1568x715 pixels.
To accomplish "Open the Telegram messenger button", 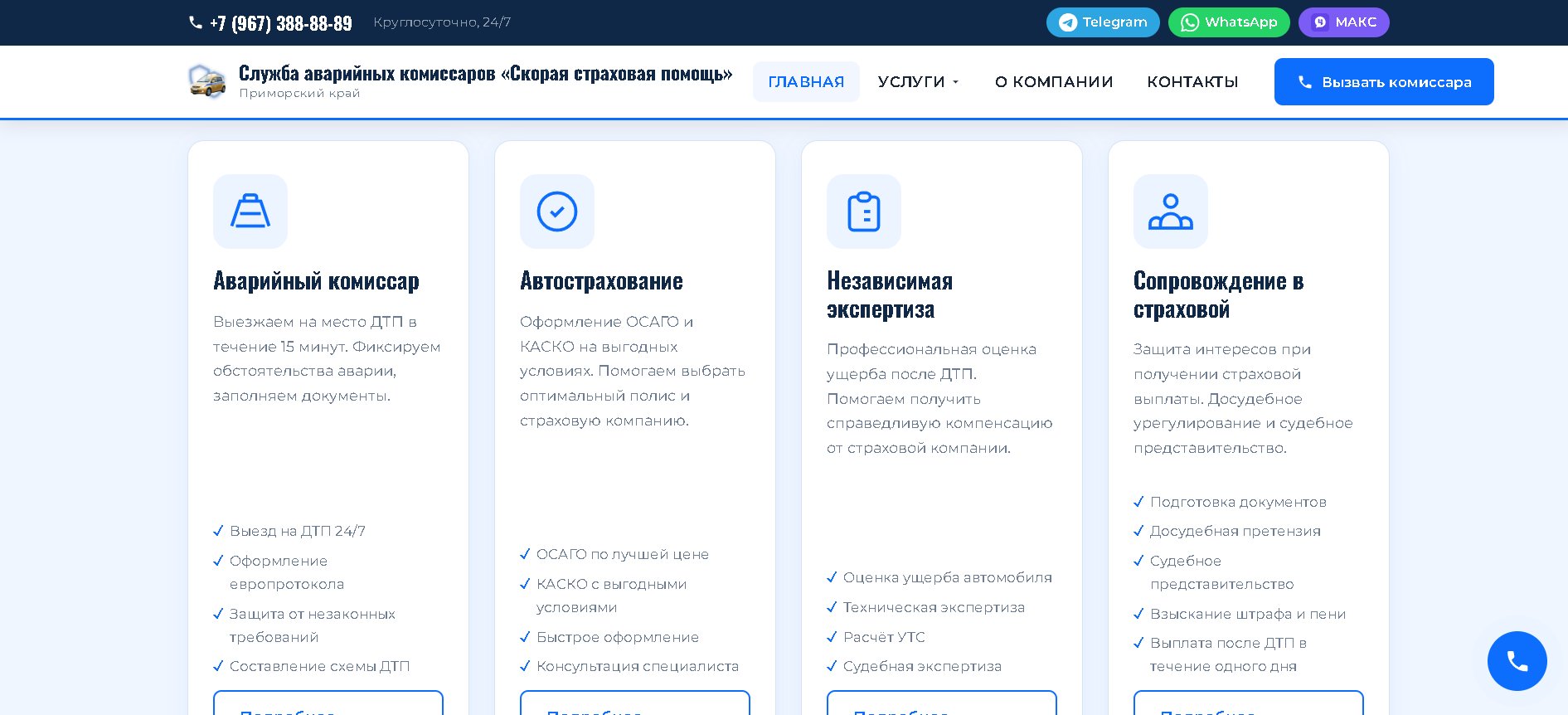I will pyautogui.click(x=1103, y=22).
